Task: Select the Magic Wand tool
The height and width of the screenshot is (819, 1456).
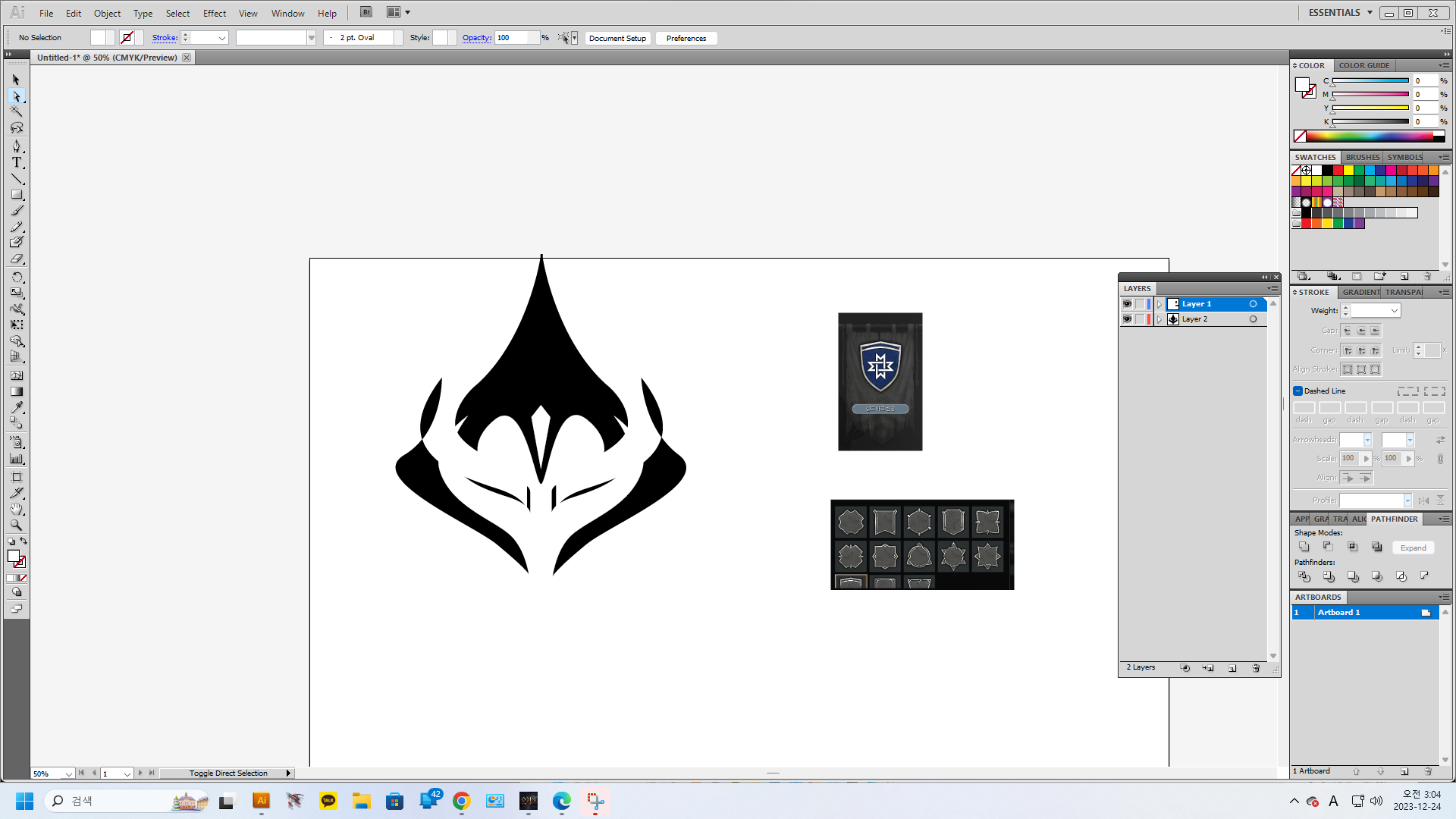Action: click(17, 111)
